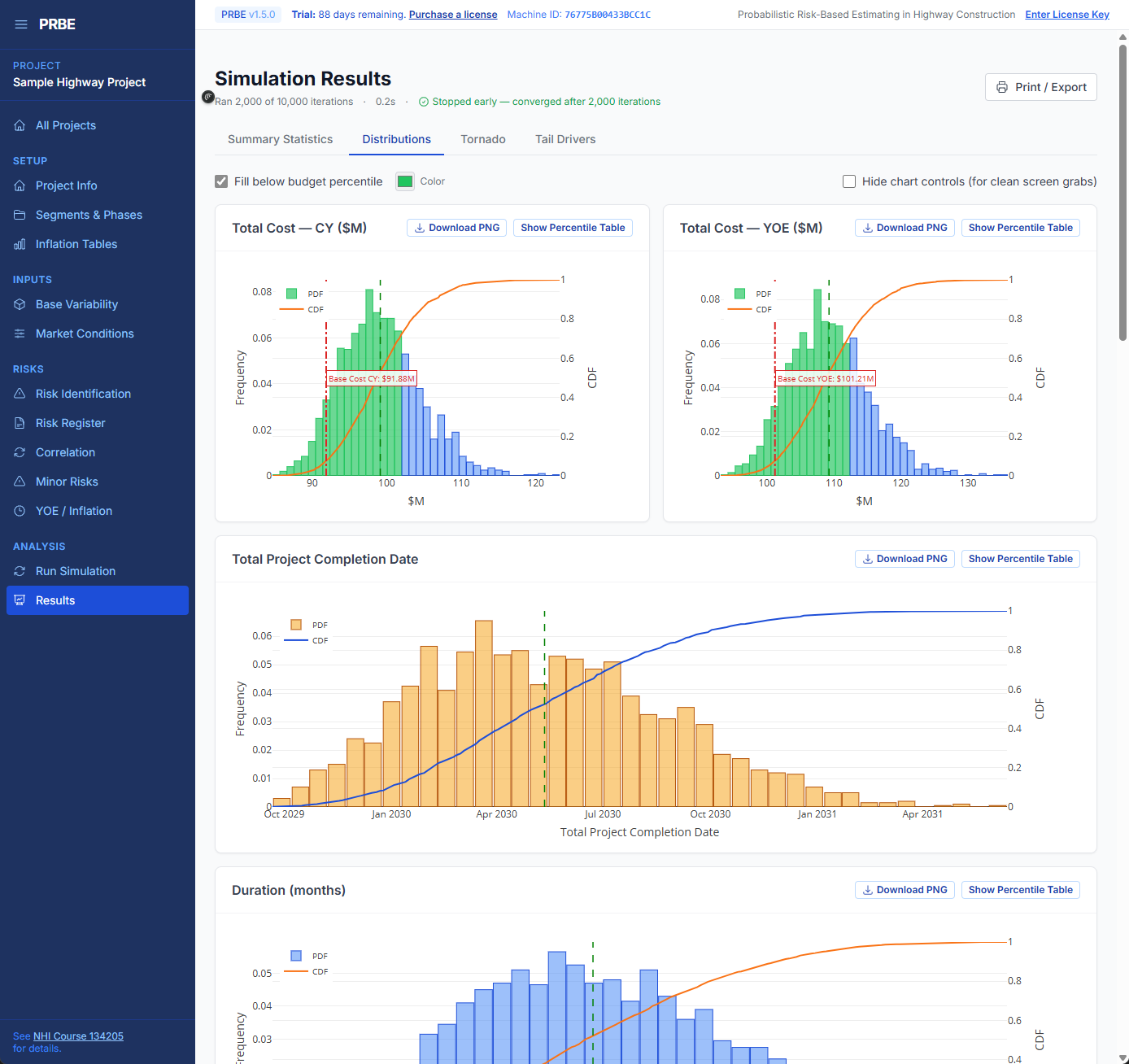Open YOE / Inflation settings via clock icon
Image resolution: width=1129 pixels, height=1064 pixels.
(20, 511)
